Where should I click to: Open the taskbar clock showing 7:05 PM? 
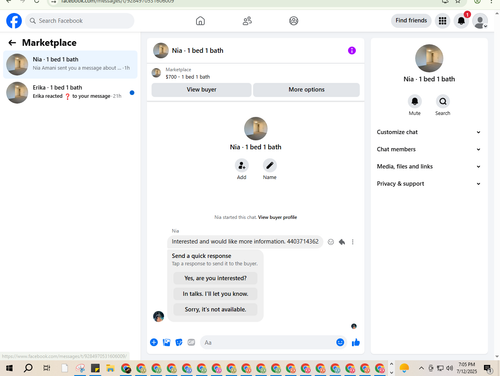[x=466, y=368]
